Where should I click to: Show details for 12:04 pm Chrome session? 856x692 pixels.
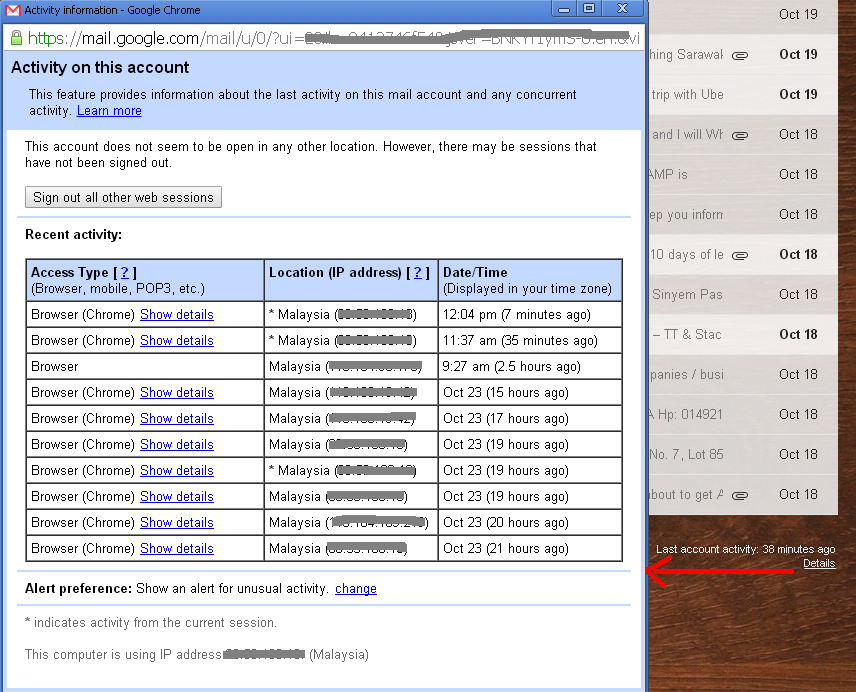tap(177, 314)
